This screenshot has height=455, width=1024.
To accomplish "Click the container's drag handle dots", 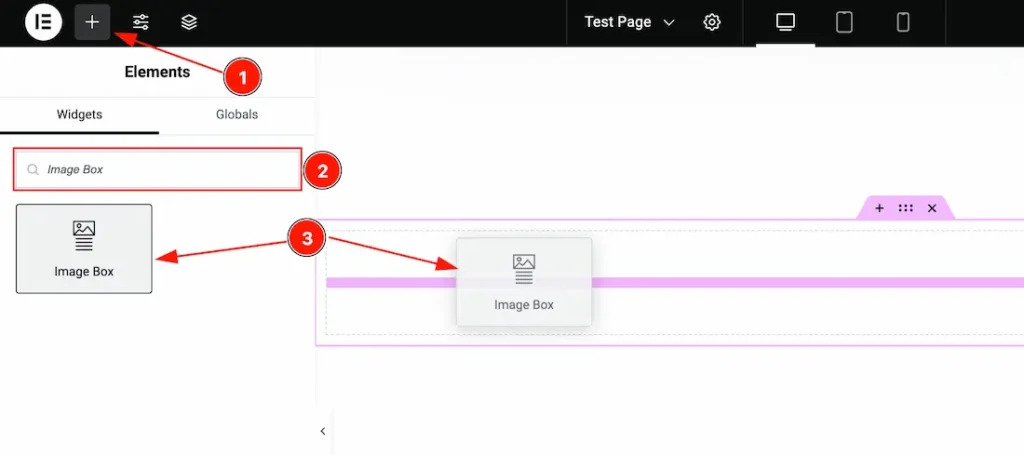I will [x=905, y=208].
